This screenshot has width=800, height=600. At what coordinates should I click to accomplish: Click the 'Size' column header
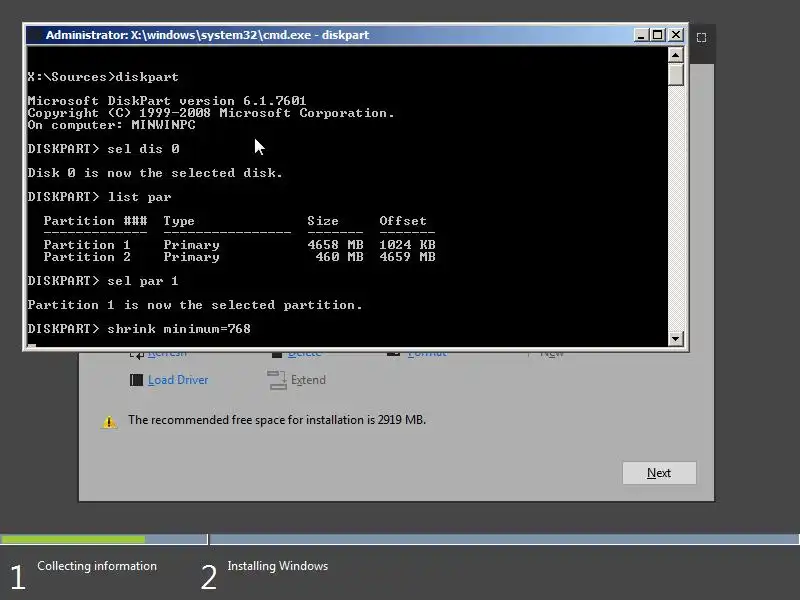(322, 221)
